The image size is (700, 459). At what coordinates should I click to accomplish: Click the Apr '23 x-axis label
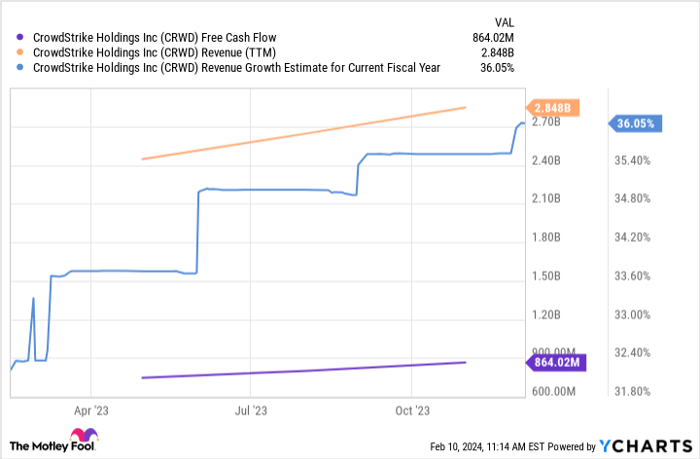click(91, 410)
